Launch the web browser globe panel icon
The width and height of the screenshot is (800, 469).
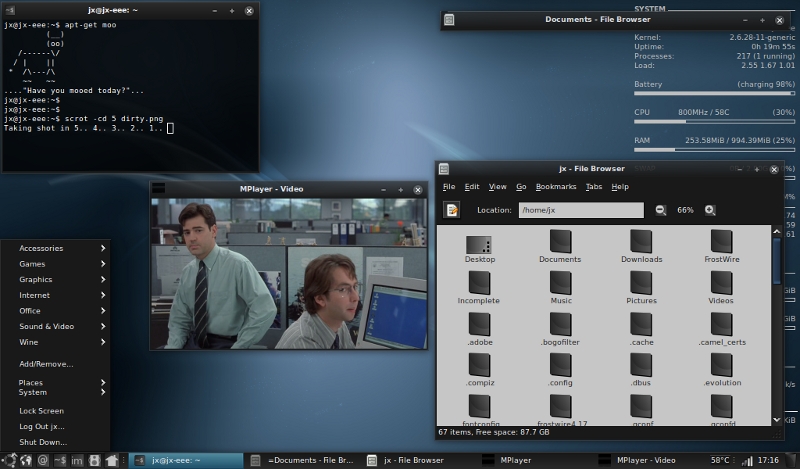[26, 460]
